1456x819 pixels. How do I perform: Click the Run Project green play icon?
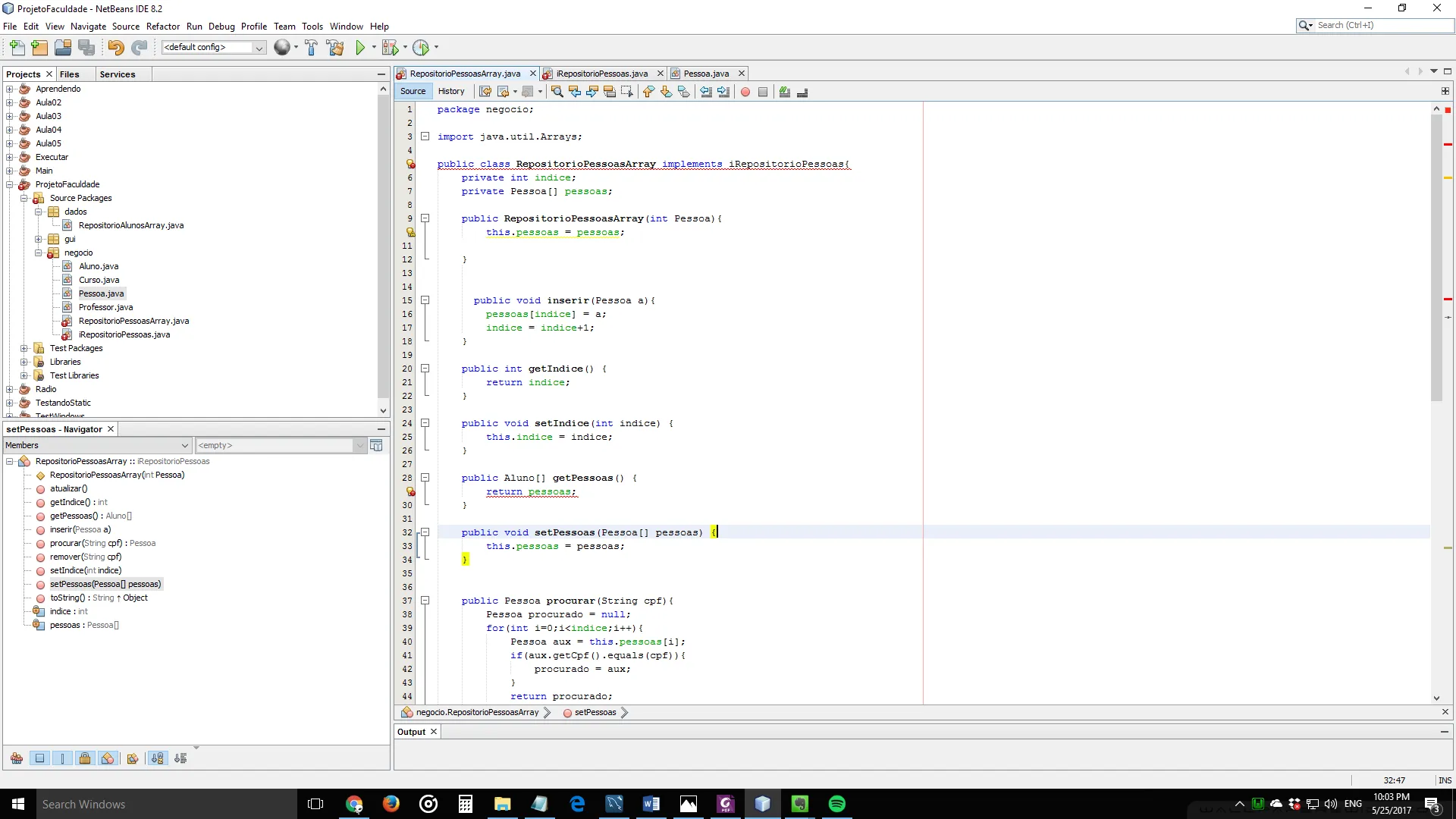click(x=360, y=48)
